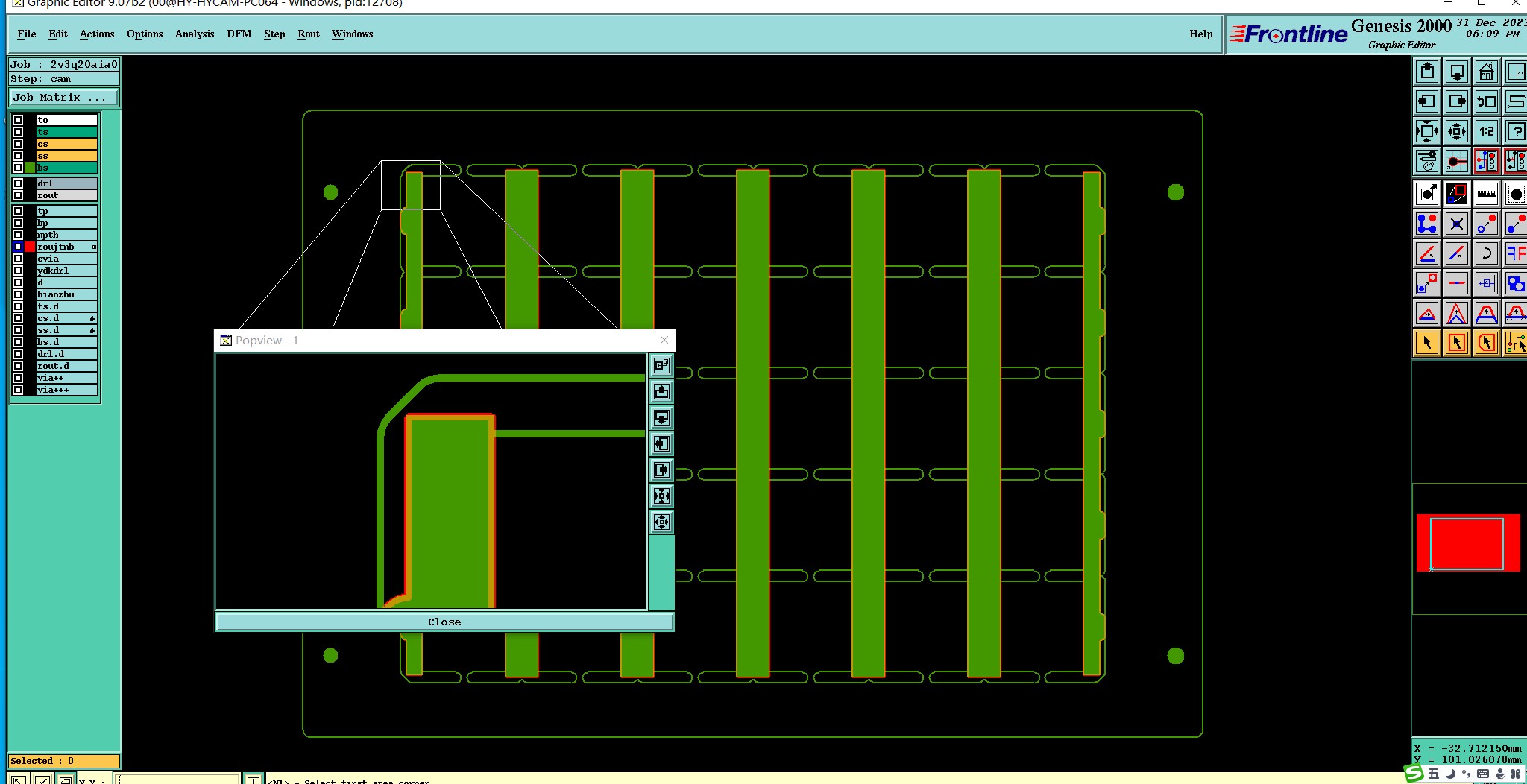Screen dimensions: 1527x784
Task: Click the angle line edit icon
Action: click(1427, 253)
